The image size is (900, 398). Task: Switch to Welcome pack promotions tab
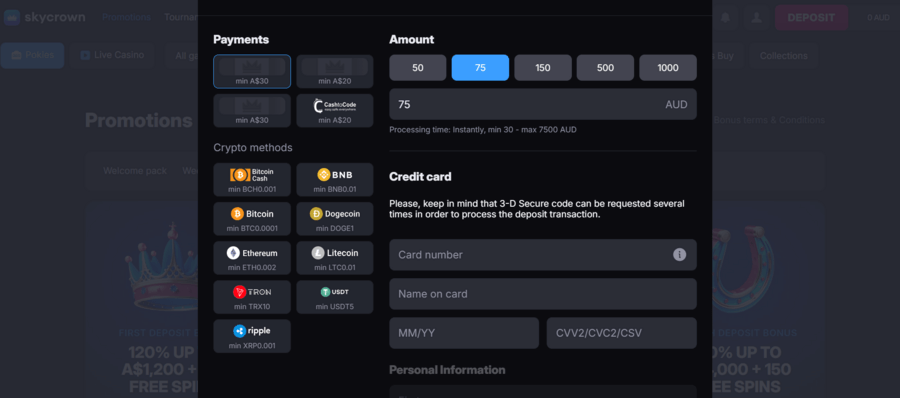135,171
